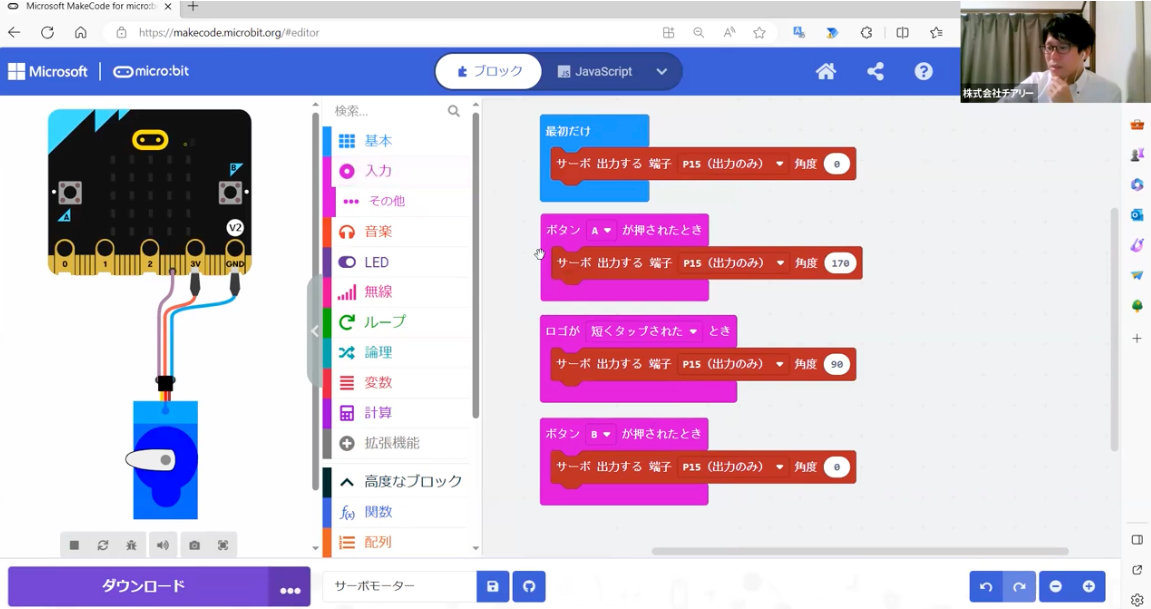Open Outlook in Edge sidebar
The width and height of the screenshot is (1151, 609).
1137,214
